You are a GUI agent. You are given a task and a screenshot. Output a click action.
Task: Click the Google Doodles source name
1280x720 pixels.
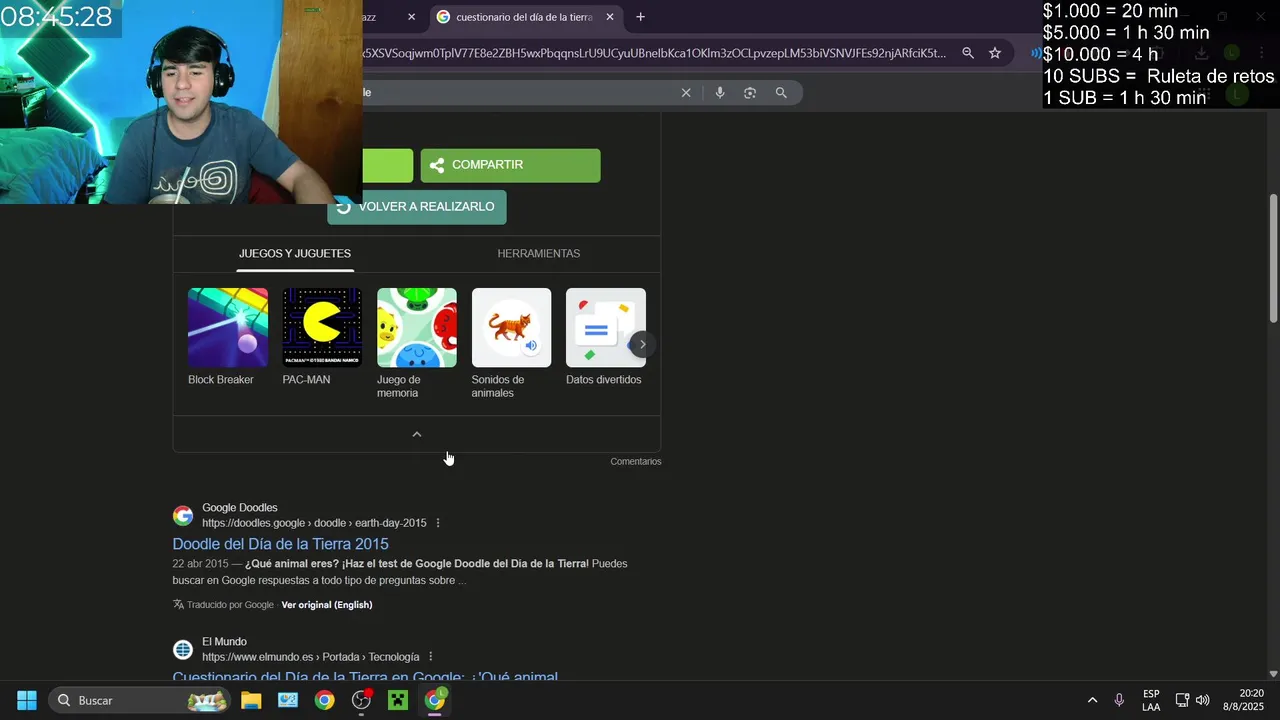tap(240, 508)
